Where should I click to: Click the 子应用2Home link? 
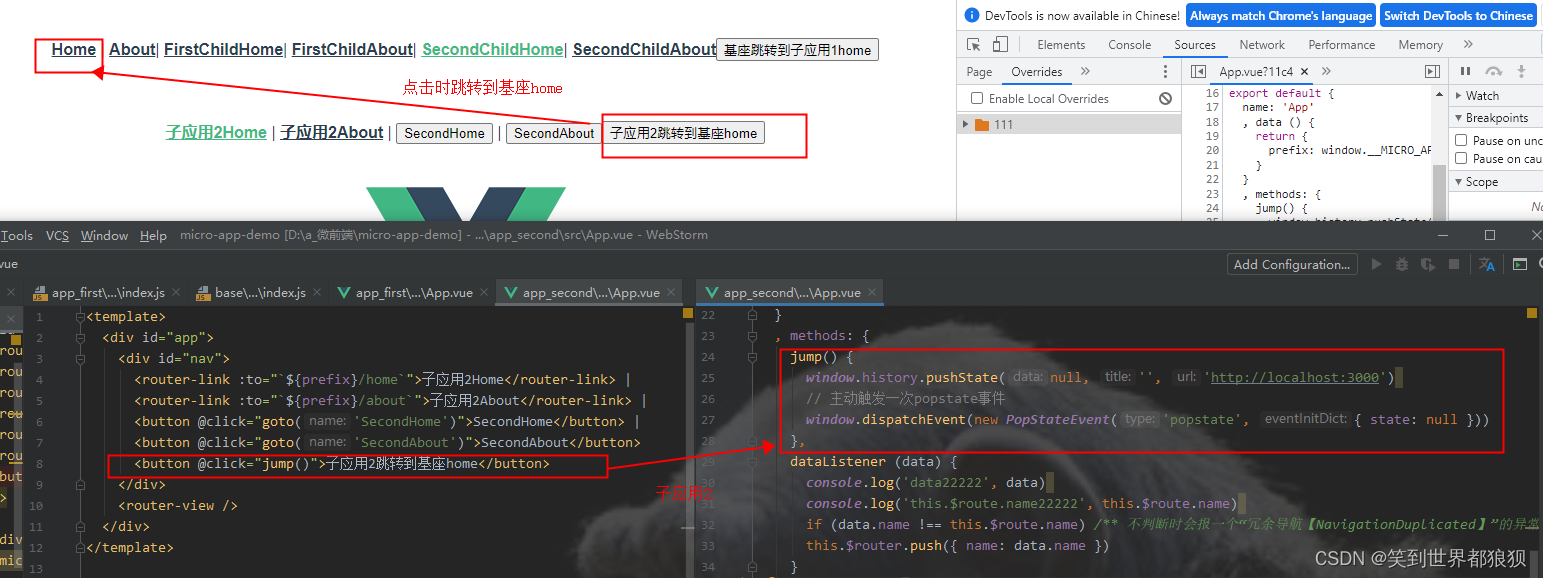pos(216,132)
